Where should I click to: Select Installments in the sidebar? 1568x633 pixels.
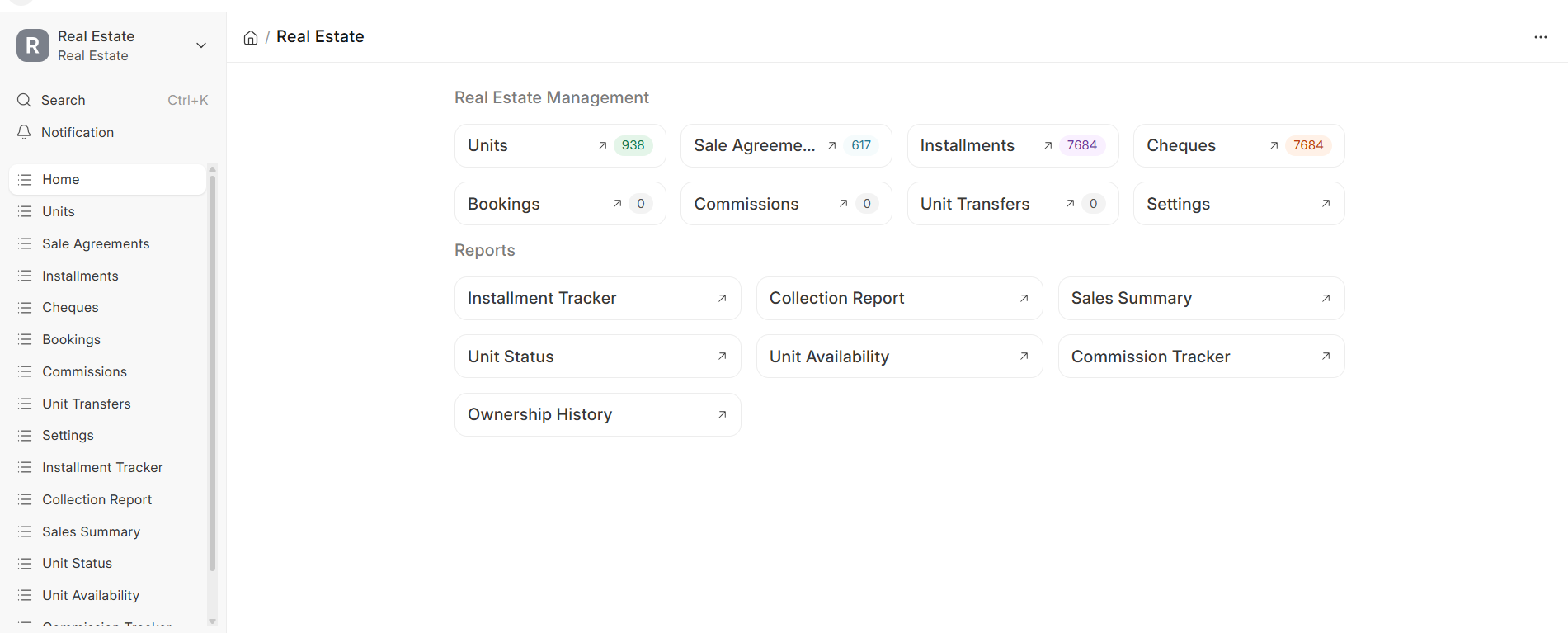[x=107, y=276]
